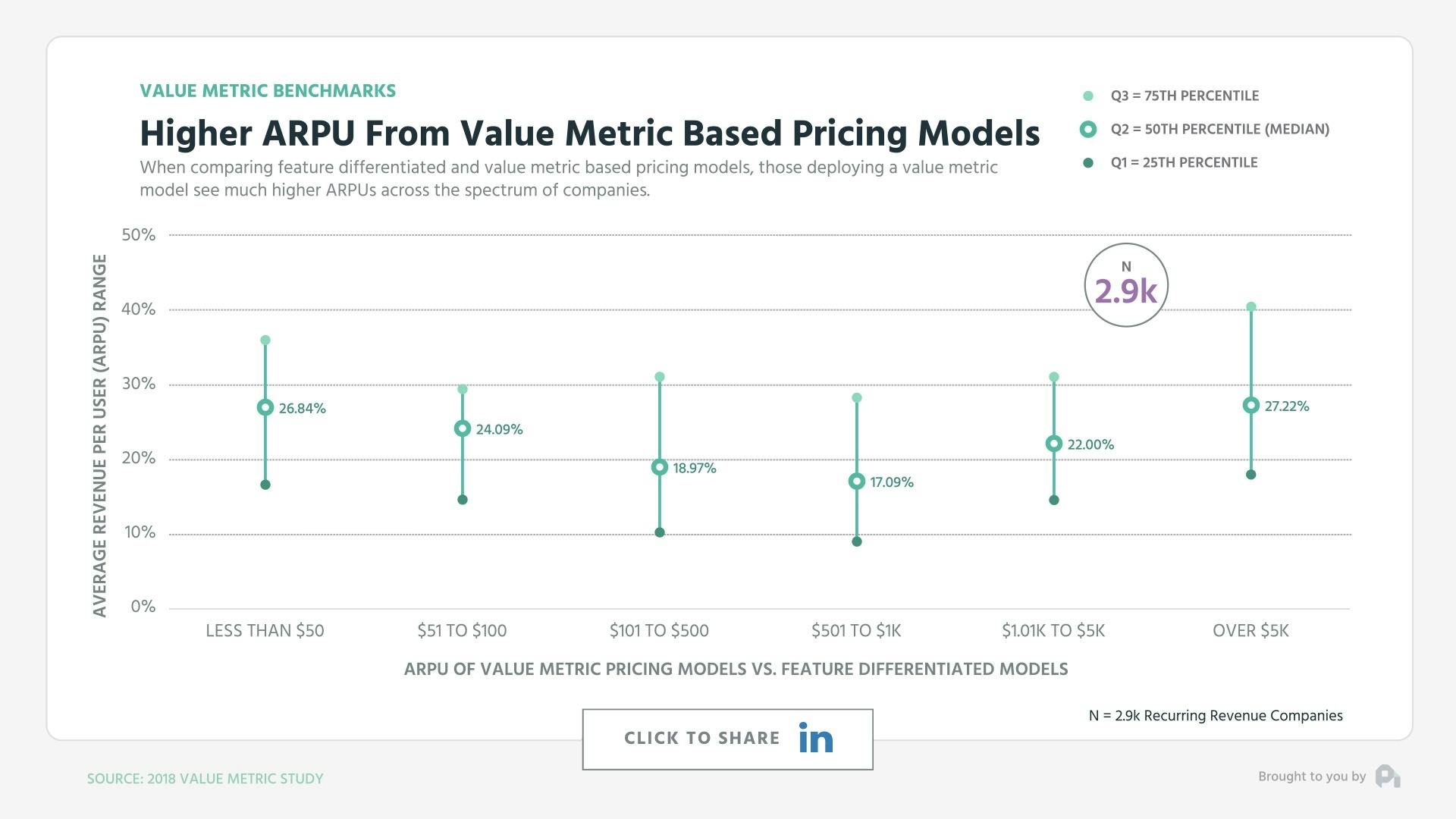This screenshot has width=1456, height=819.
Task: Select the 26.84% median marker for Less Than $50
Action: coord(265,407)
